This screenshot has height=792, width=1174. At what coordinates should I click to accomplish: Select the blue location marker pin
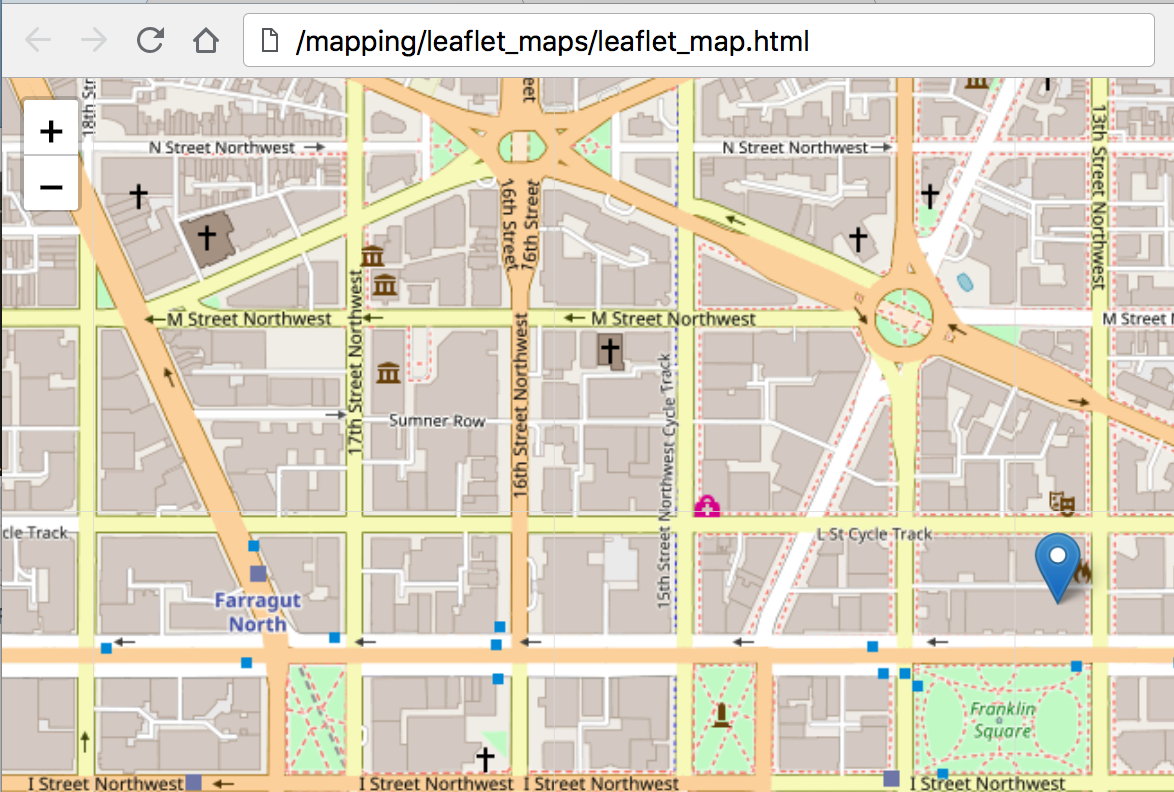point(1057,564)
